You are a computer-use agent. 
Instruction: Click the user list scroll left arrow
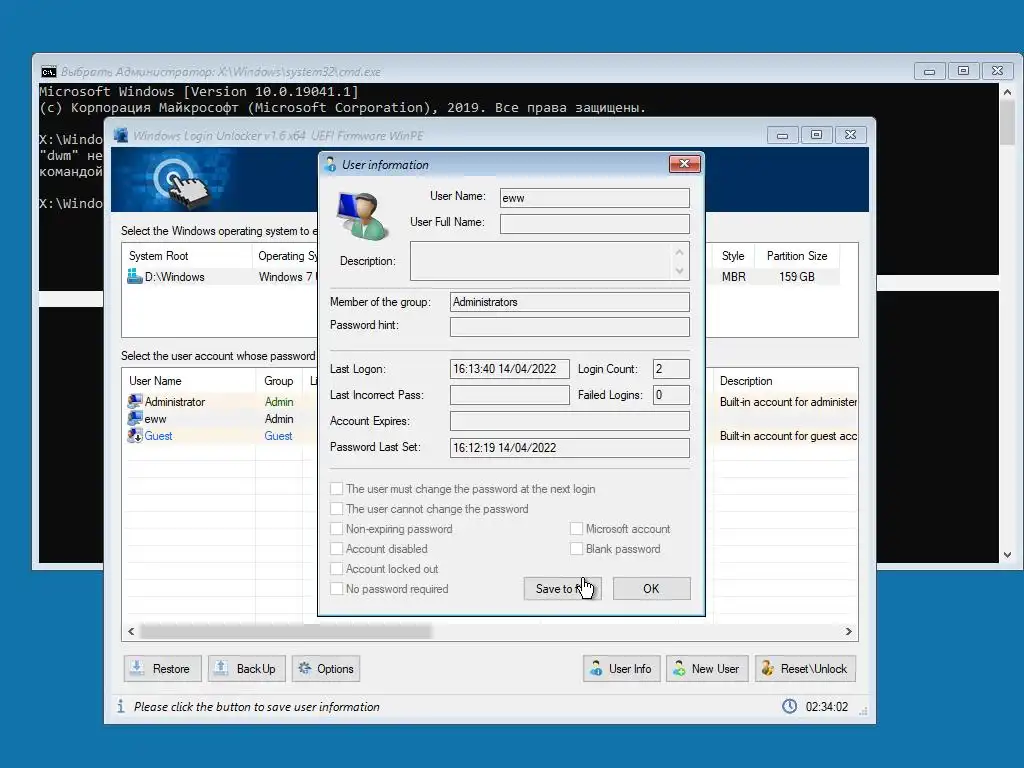click(131, 632)
